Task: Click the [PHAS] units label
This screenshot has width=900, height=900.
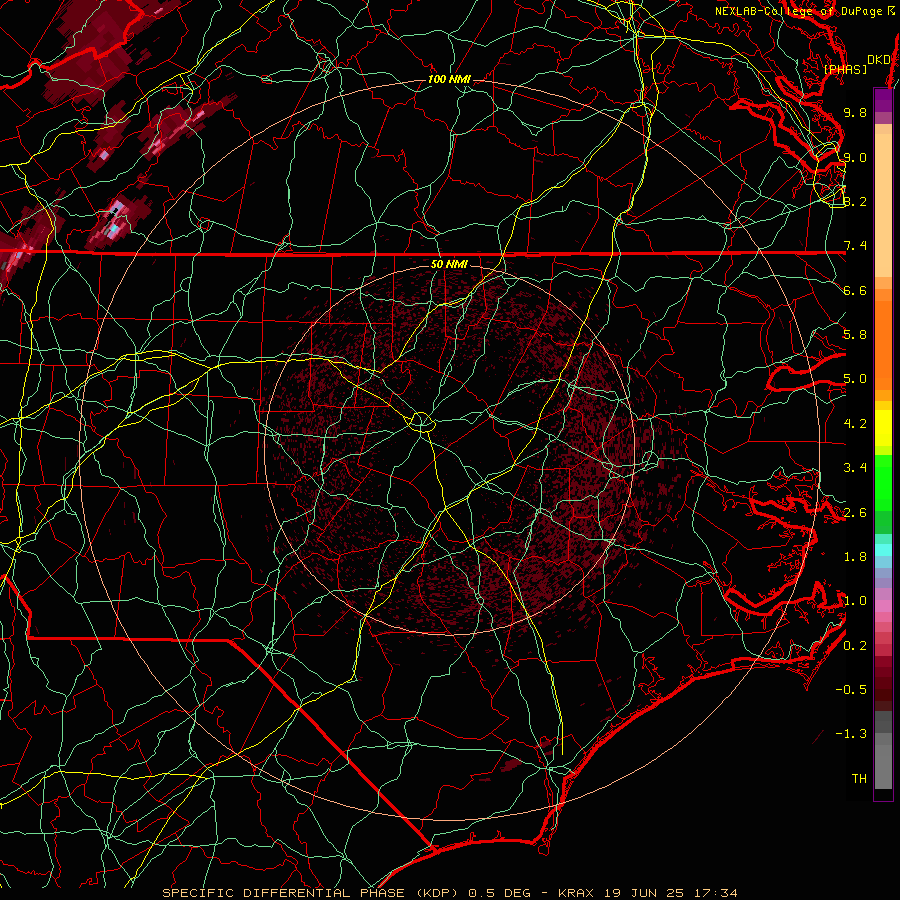Action: [x=845, y=69]
